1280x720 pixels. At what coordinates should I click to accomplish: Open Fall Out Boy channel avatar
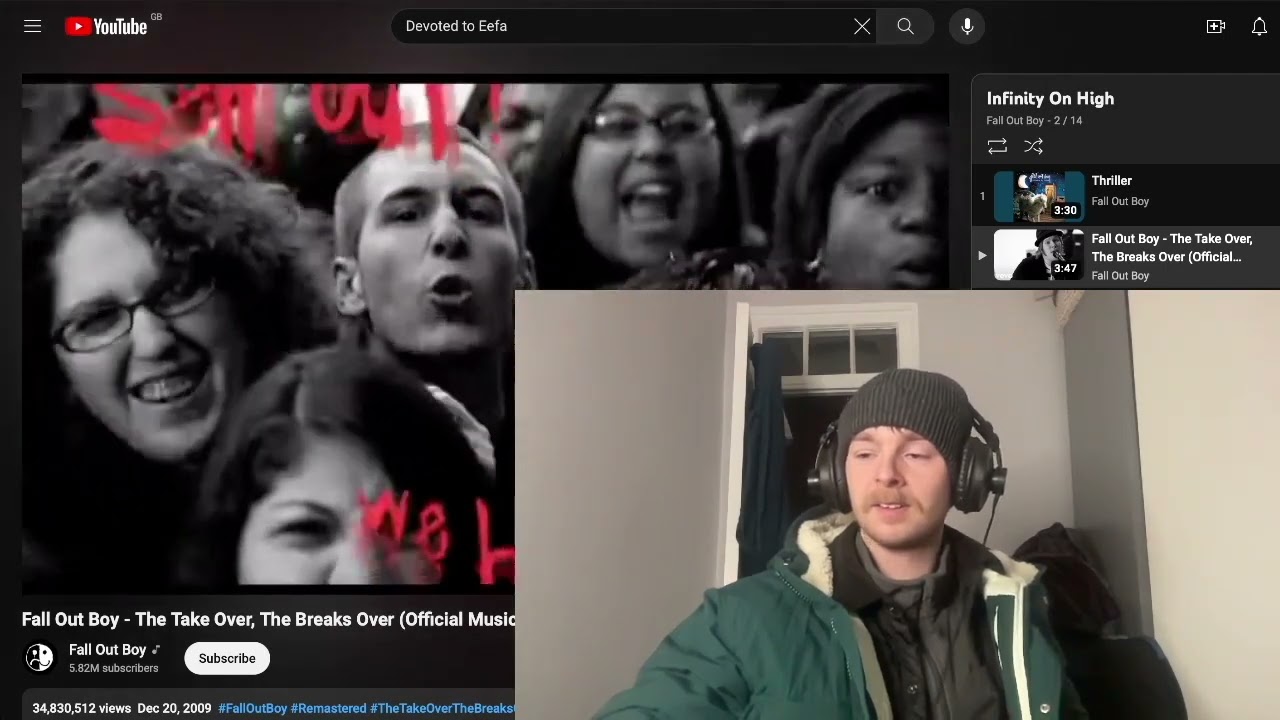click(x=40, y=657)
